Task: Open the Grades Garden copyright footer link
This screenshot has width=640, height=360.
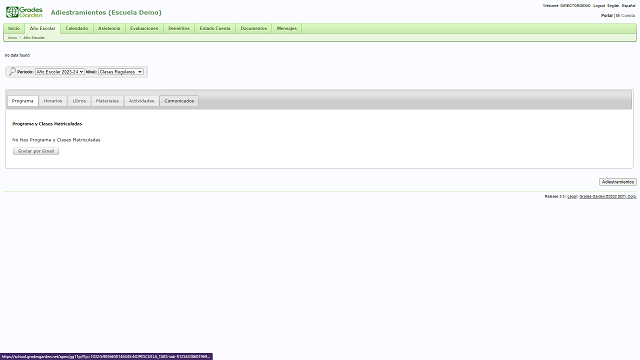Action: pos(608,197)
